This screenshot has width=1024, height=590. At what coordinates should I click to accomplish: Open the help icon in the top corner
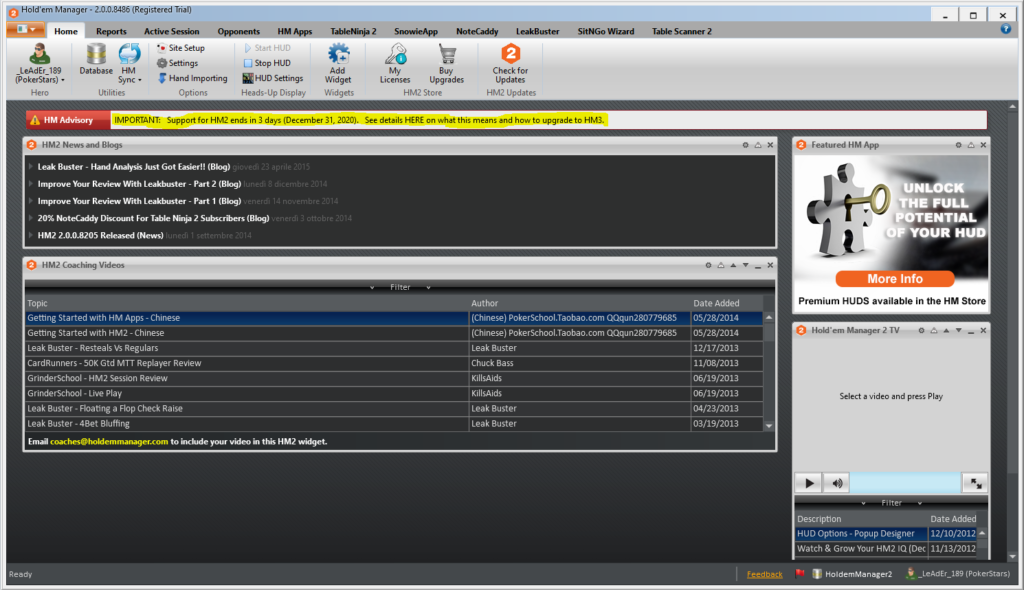point(1006,29)
